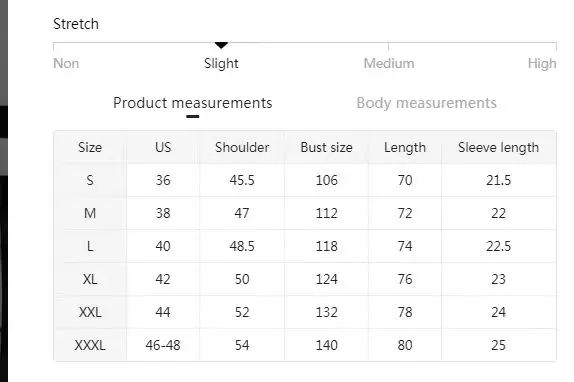Click the 46-48 US size cell
Screen dimensions: 574x382
(163, 345)
